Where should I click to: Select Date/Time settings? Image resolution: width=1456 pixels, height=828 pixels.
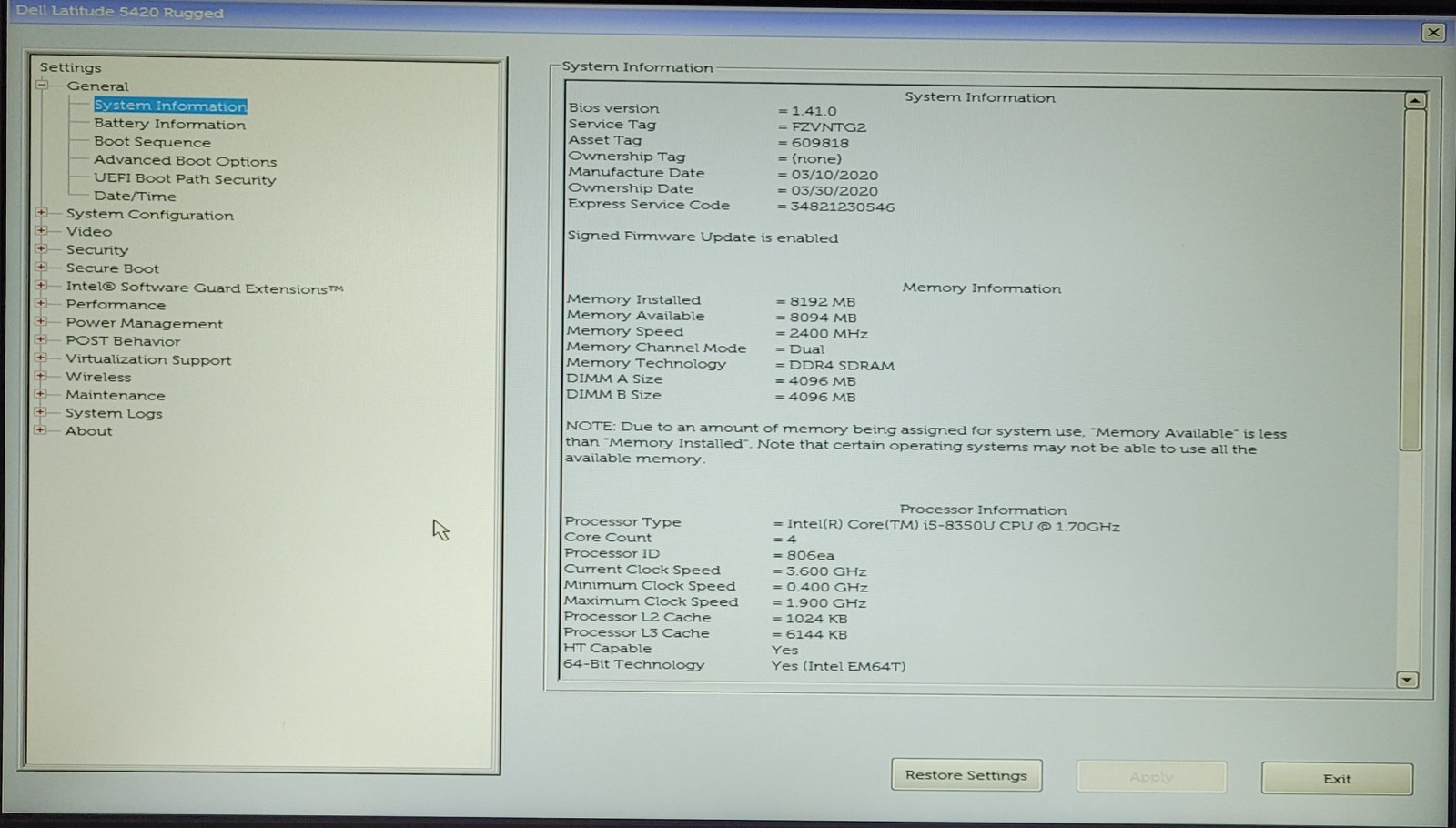coord(135,196)
